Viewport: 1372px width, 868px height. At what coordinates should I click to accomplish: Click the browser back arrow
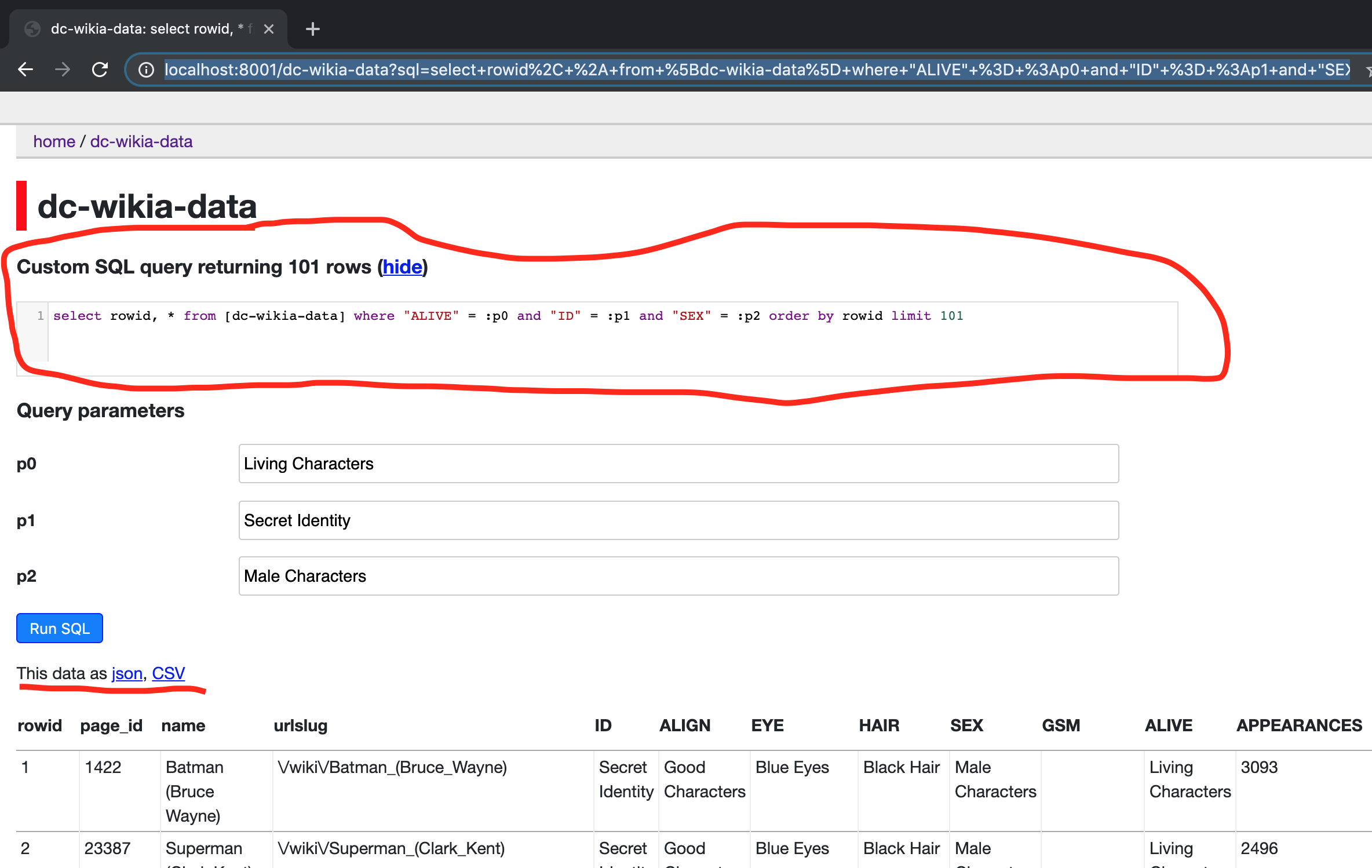click(25, 70)
